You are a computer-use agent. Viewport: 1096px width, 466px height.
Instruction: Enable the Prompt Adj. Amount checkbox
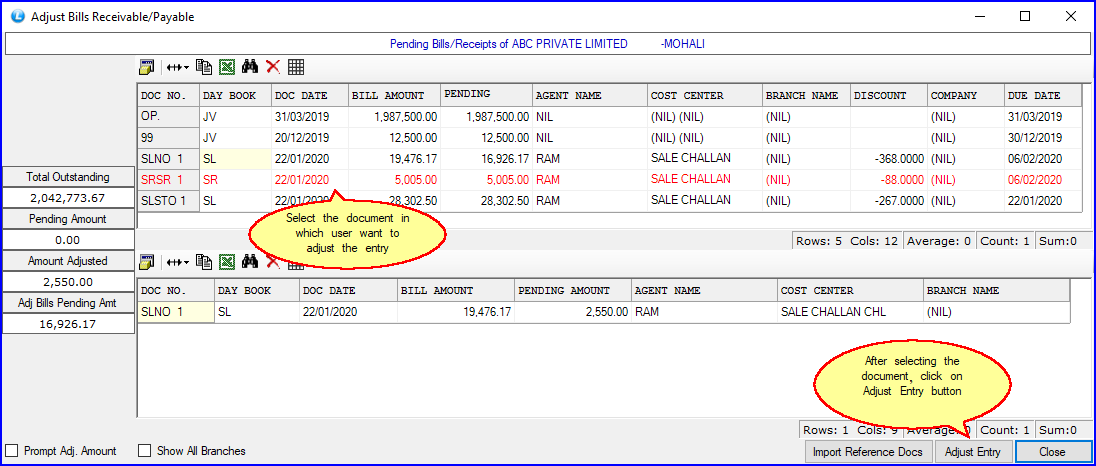11,451
